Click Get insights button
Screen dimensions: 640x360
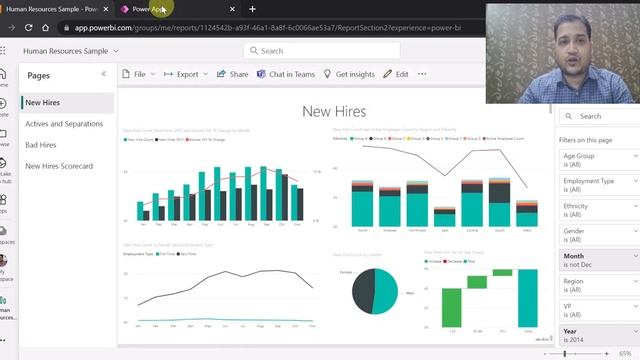click(x=349, y=74)
